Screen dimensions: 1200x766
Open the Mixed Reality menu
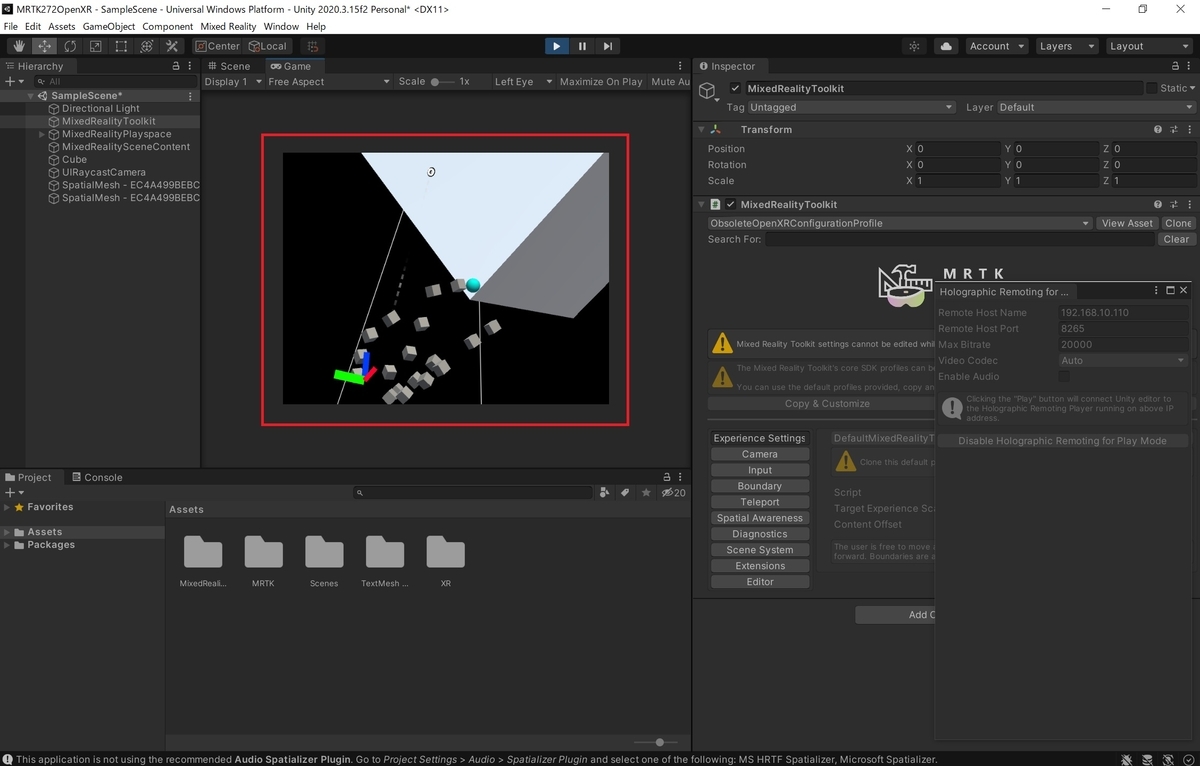(228, 26)
